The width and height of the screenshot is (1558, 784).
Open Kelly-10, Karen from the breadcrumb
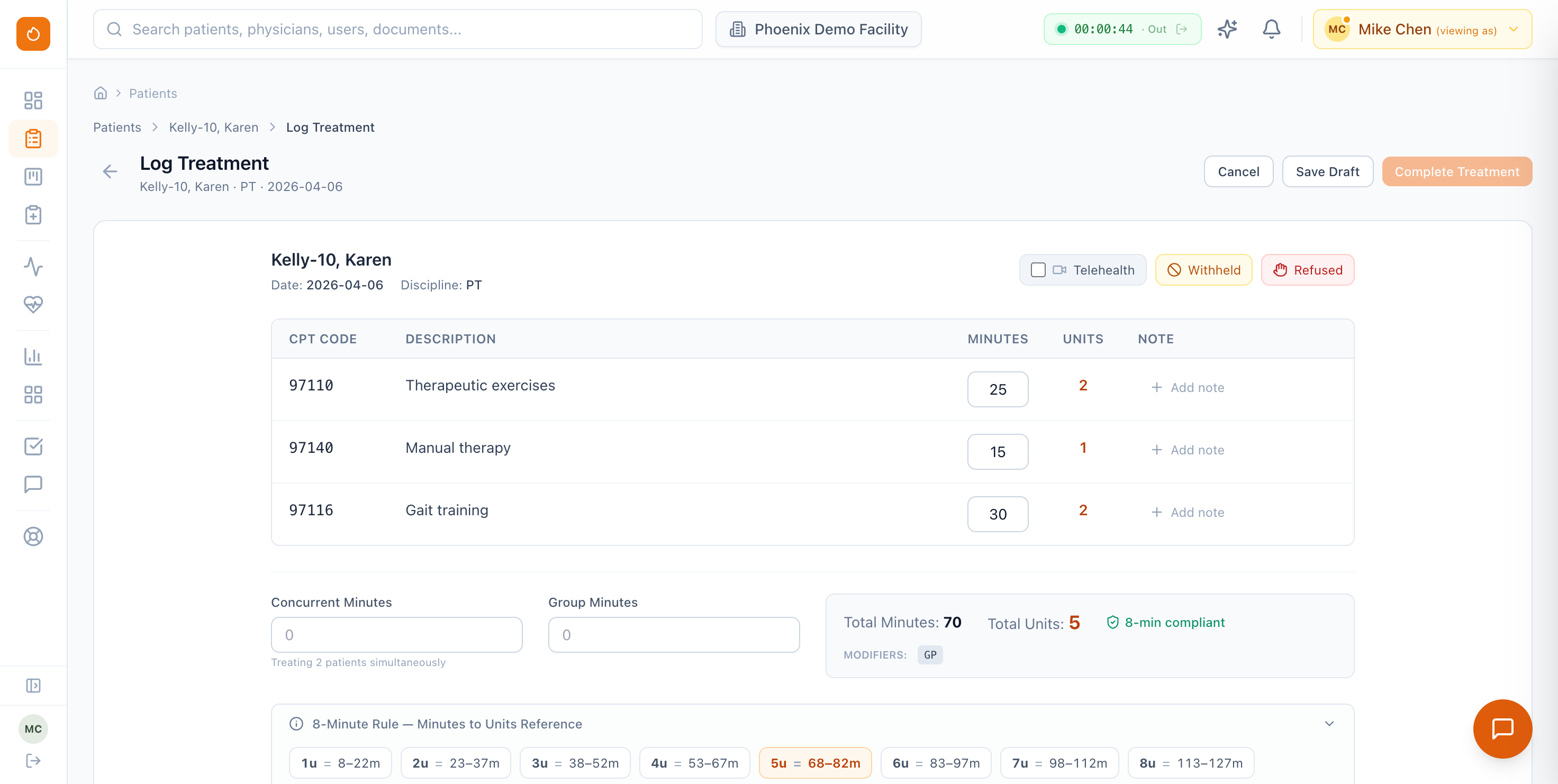(x=213, y=127)
